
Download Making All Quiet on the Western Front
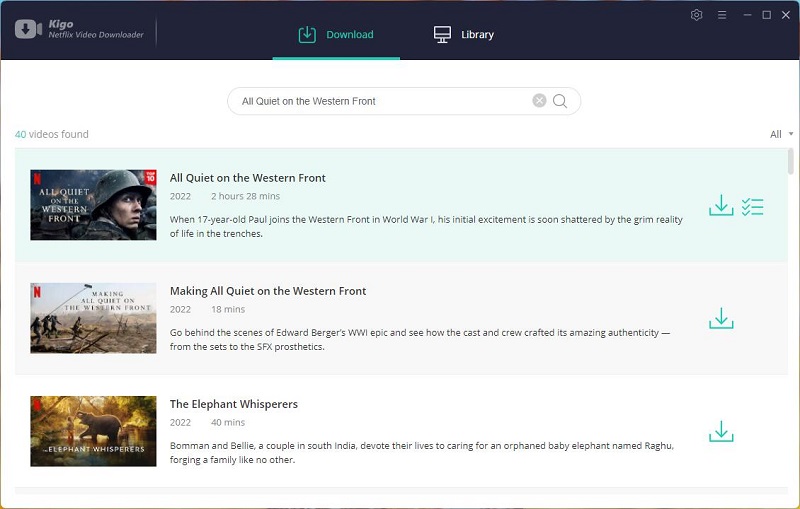click(x=721, y=319)
